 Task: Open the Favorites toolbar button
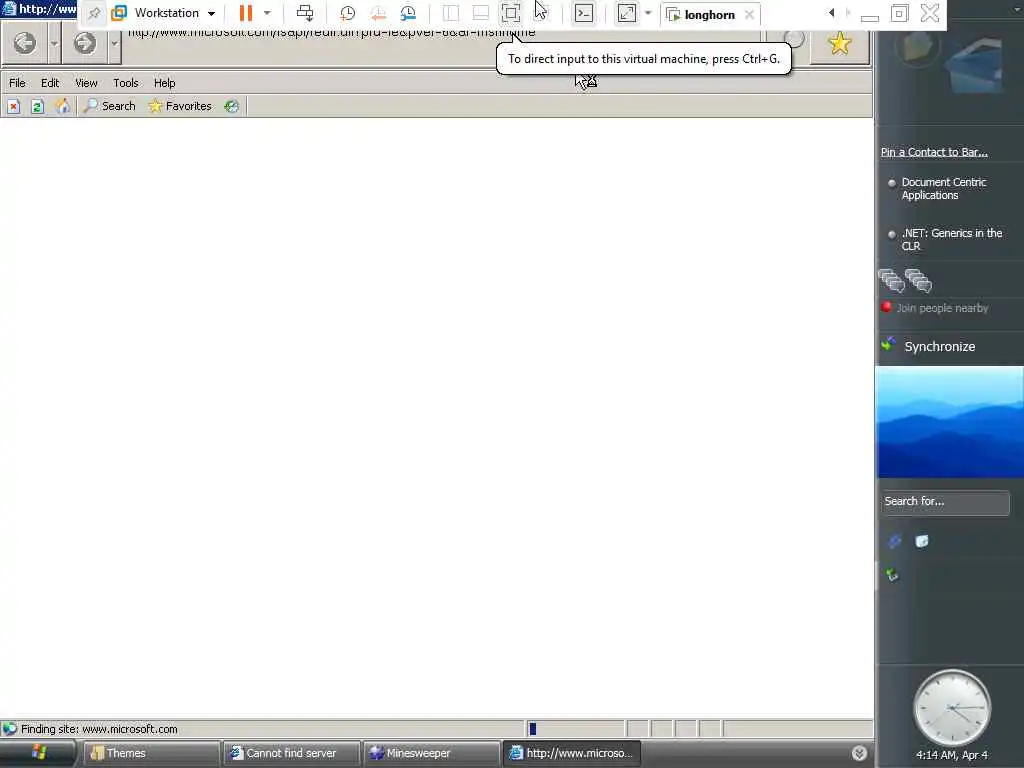click(x=180, y=106)
